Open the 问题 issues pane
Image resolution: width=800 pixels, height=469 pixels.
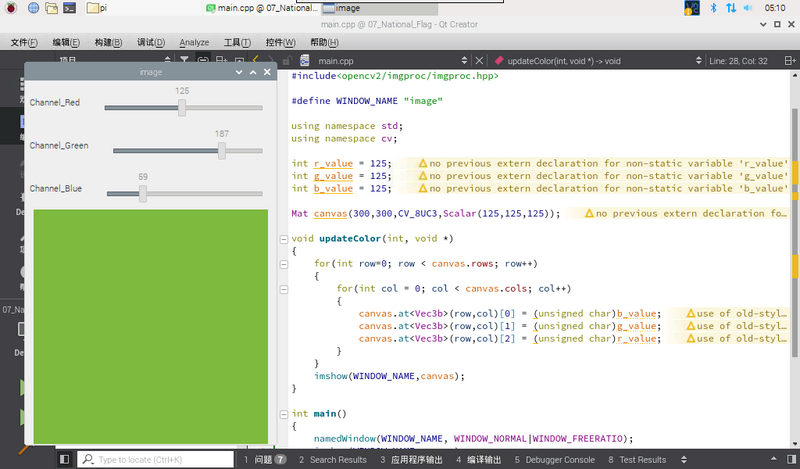(264, 459)
